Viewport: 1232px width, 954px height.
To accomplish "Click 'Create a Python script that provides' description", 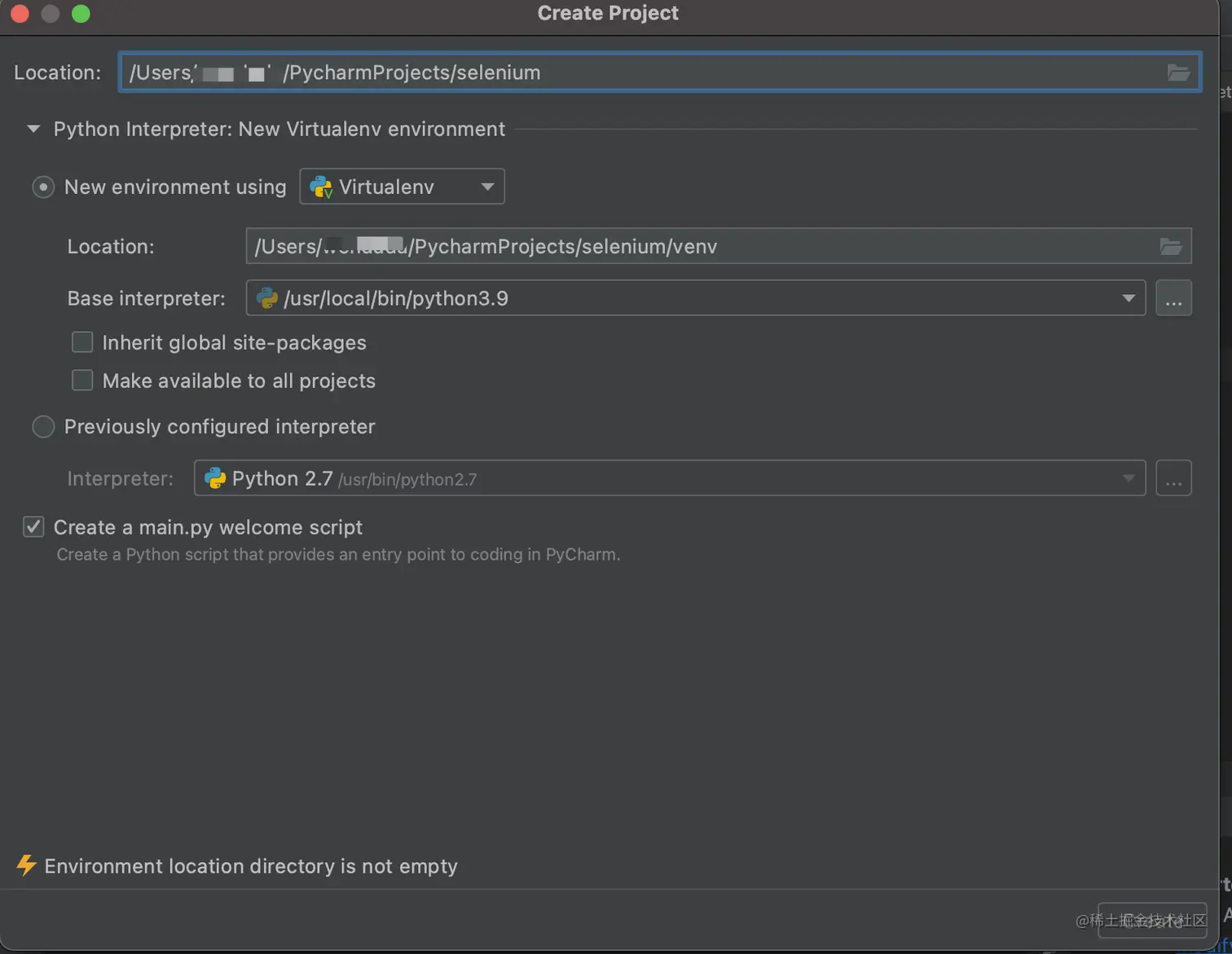I will coord(338,555).
